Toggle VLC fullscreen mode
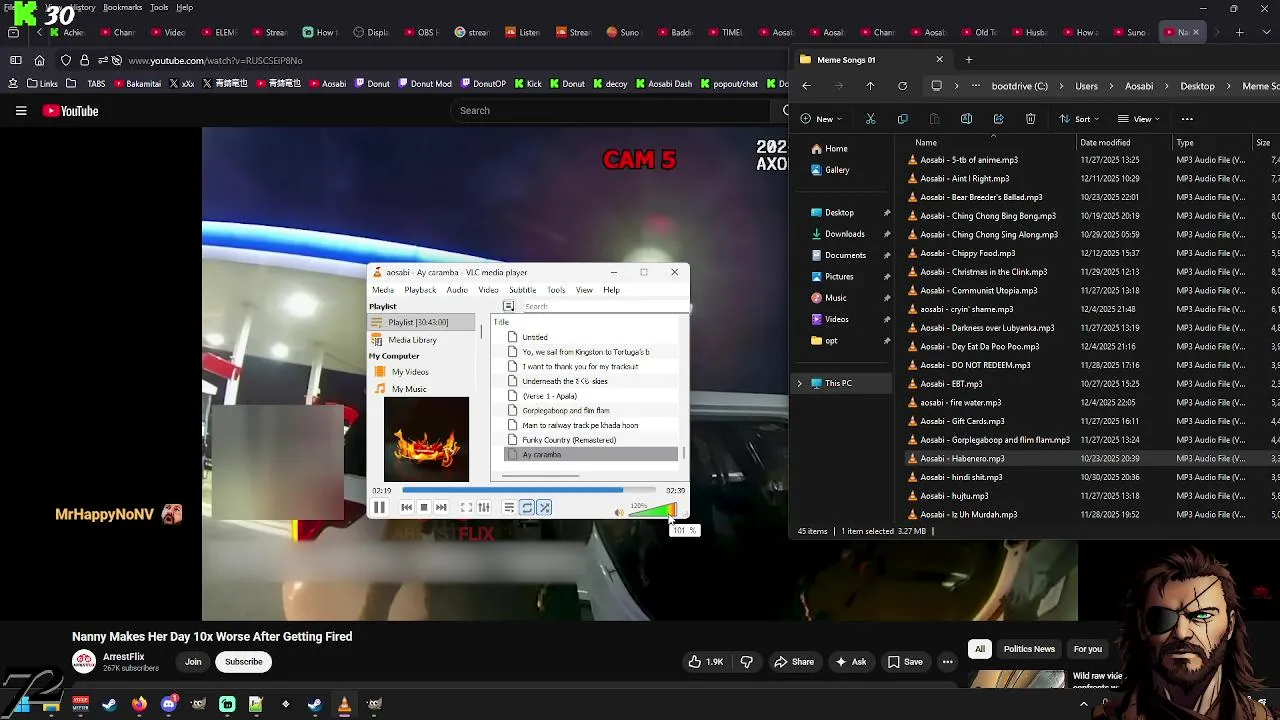1280x720 pixels. coord(466,508)
